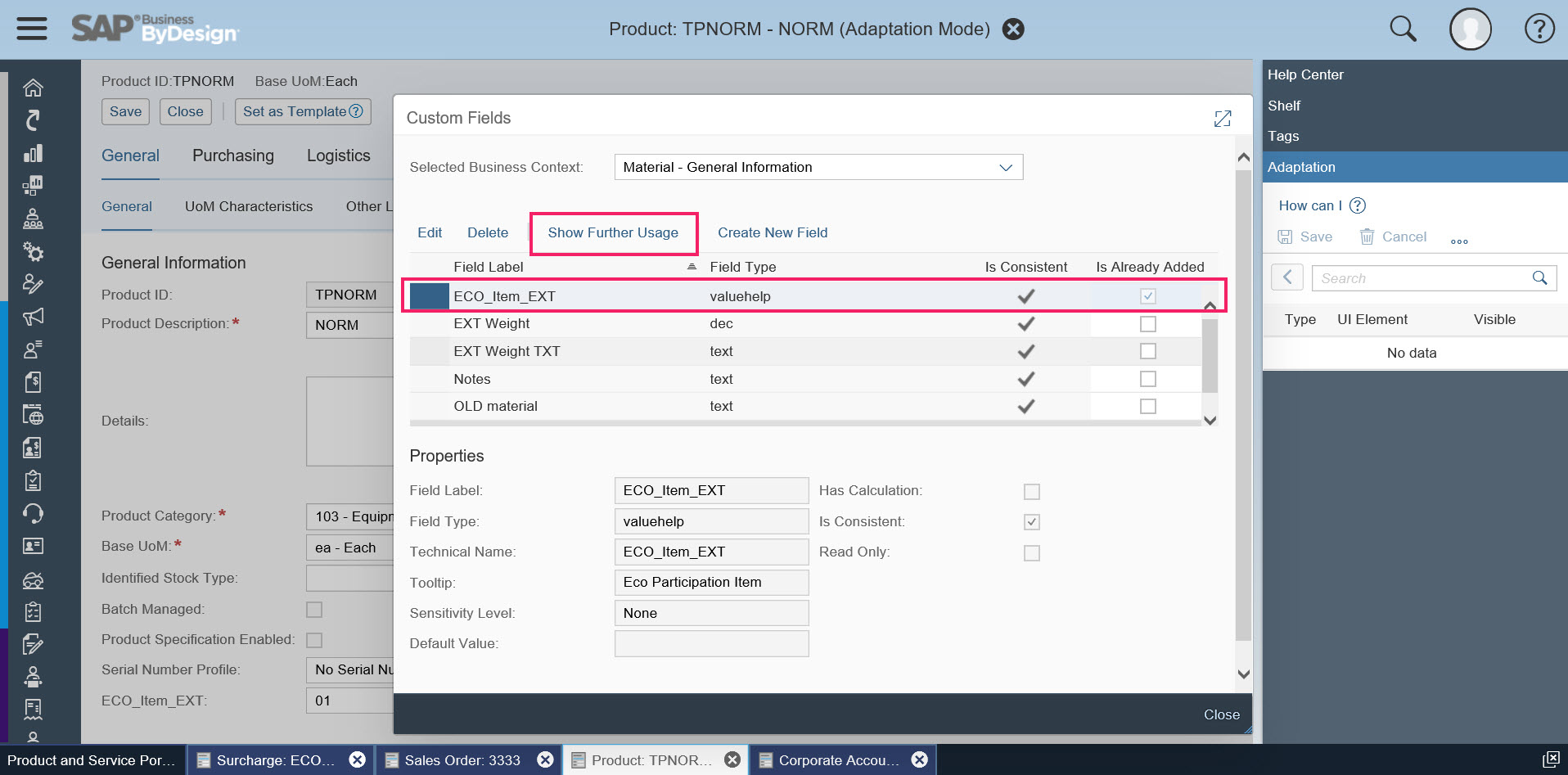Toggle the Batch Managed checkbox
This screenshot has width=1568, height=775.
(314, 610)
